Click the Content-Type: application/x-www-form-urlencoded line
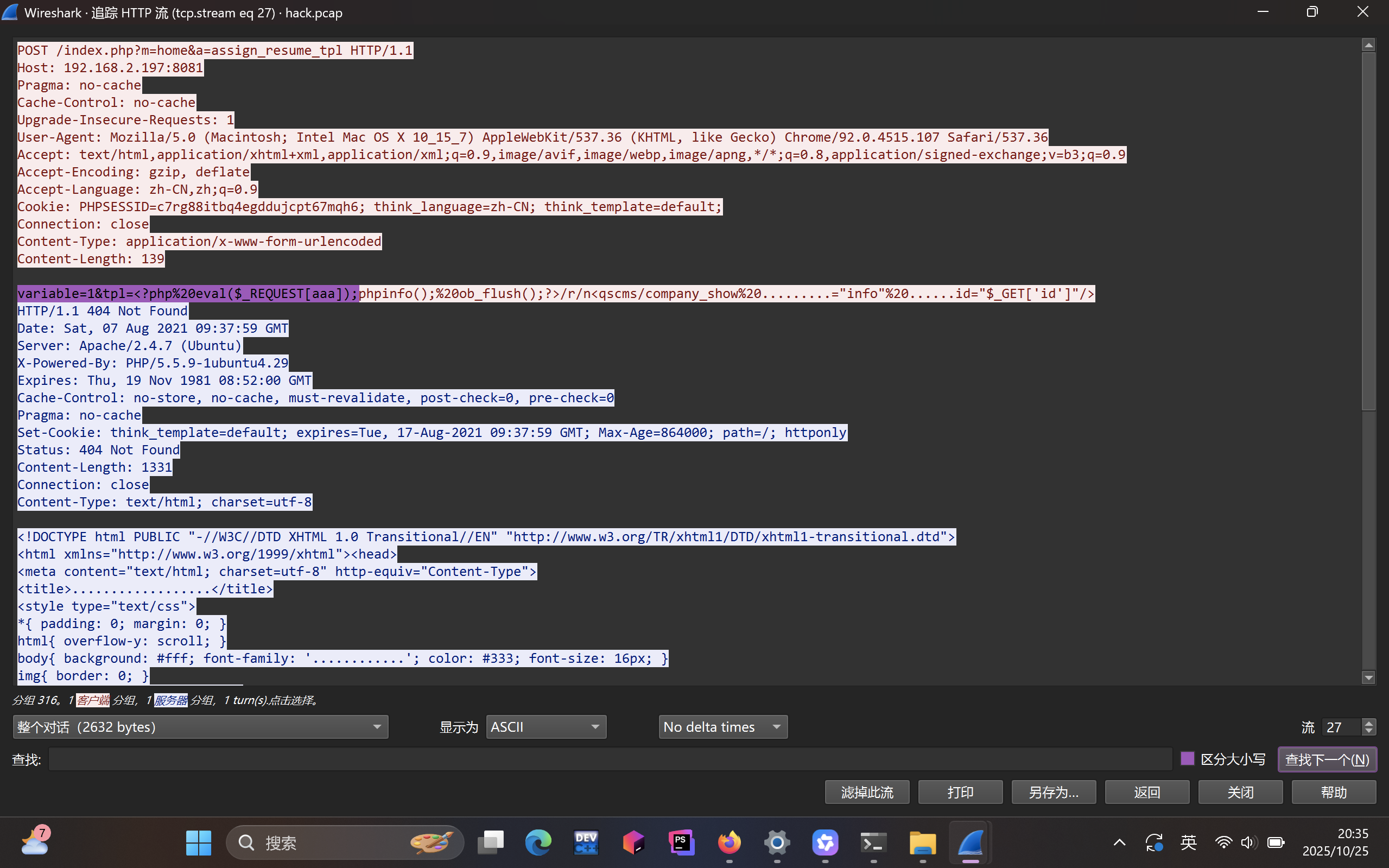 pyautogui.click(x=199, y=242)
